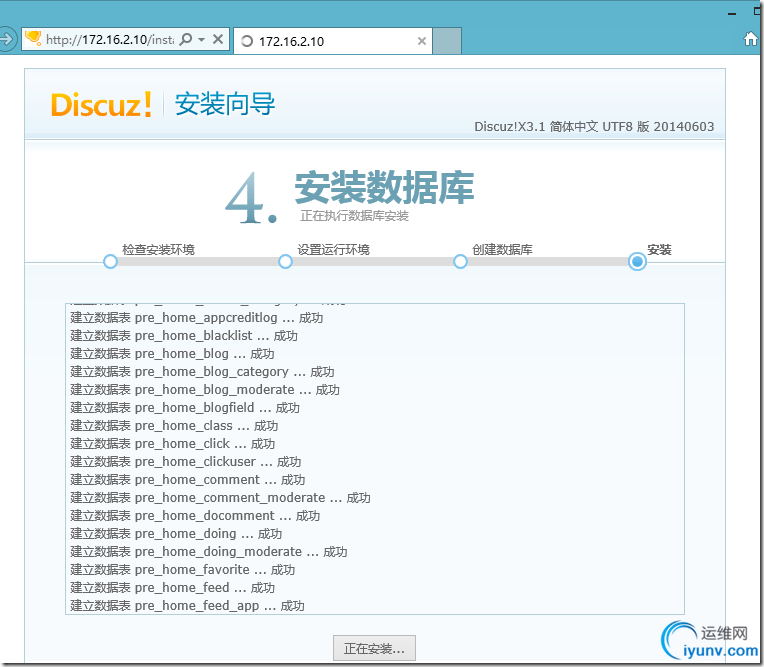Click the pre_home_feed_app log line
This screenshot has height=667, width=764.
(x=187, y=606)
